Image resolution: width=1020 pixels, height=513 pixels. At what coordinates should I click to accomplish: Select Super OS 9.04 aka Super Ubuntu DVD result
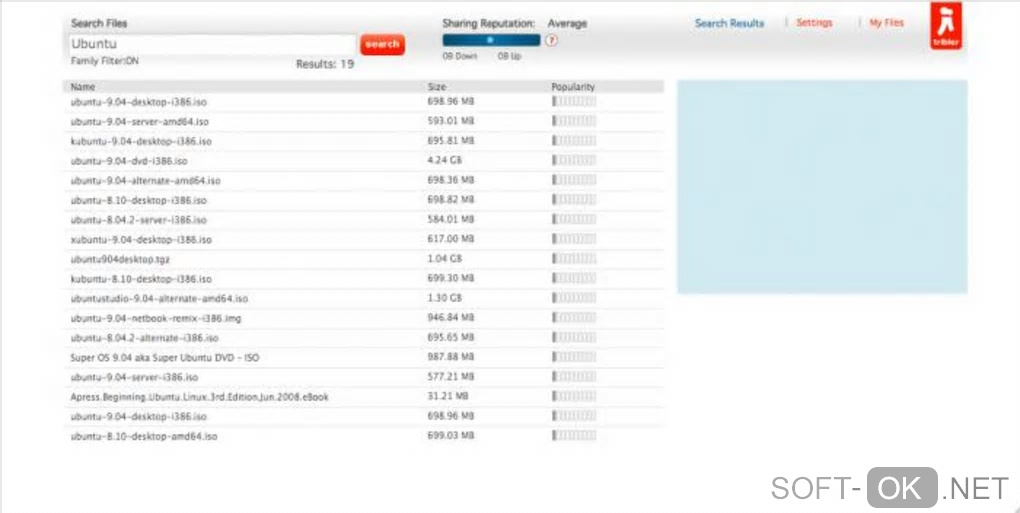(363, 357)
